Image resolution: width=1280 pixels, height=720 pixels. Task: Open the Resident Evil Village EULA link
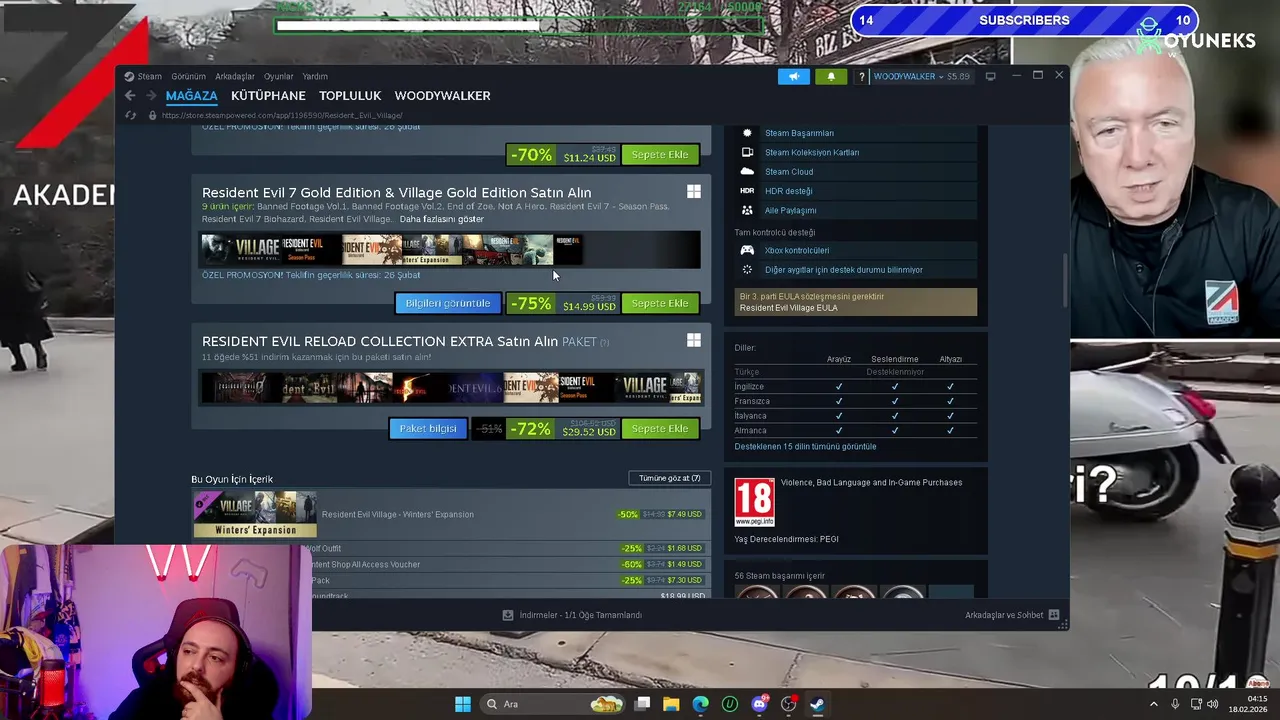[x=789, y=308]
